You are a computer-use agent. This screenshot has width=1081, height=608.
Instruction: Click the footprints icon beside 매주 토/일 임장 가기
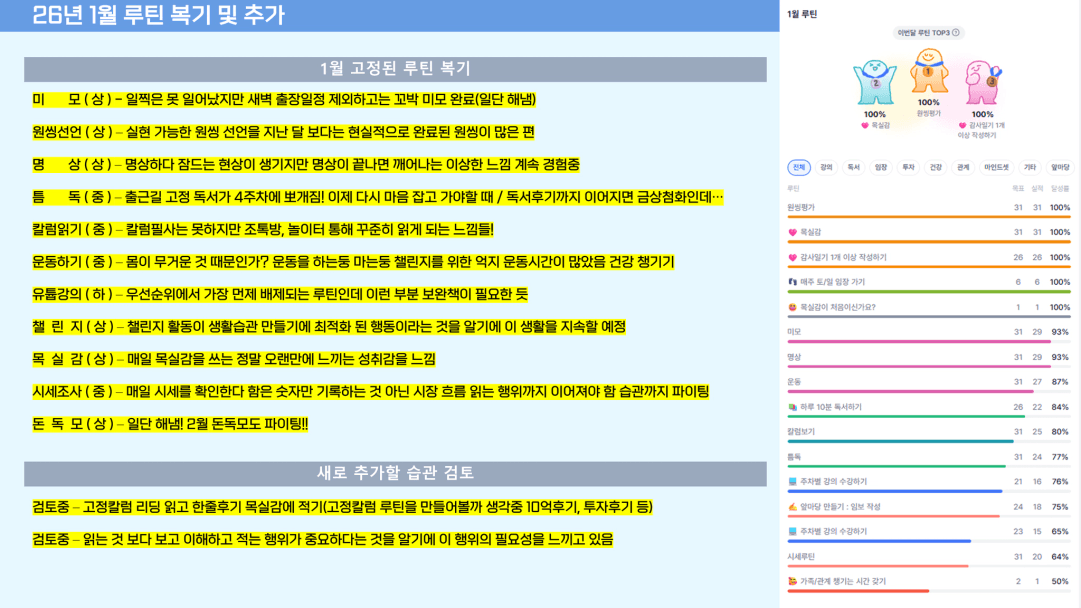click(792, 282)
